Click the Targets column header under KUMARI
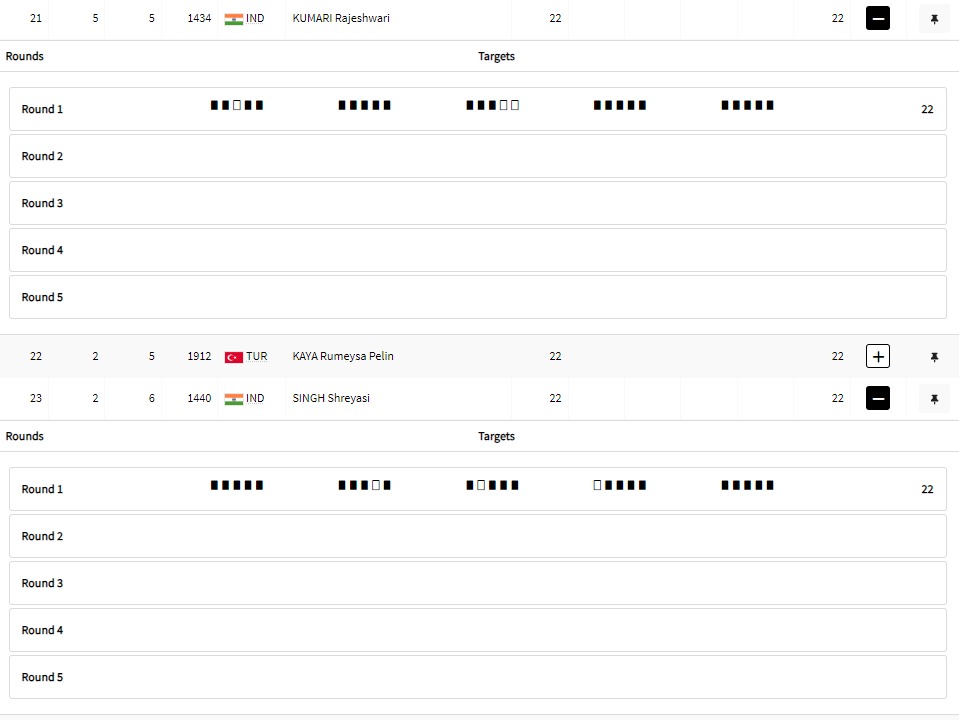This screenshot has width=959, height=720. tap(496, 56)
